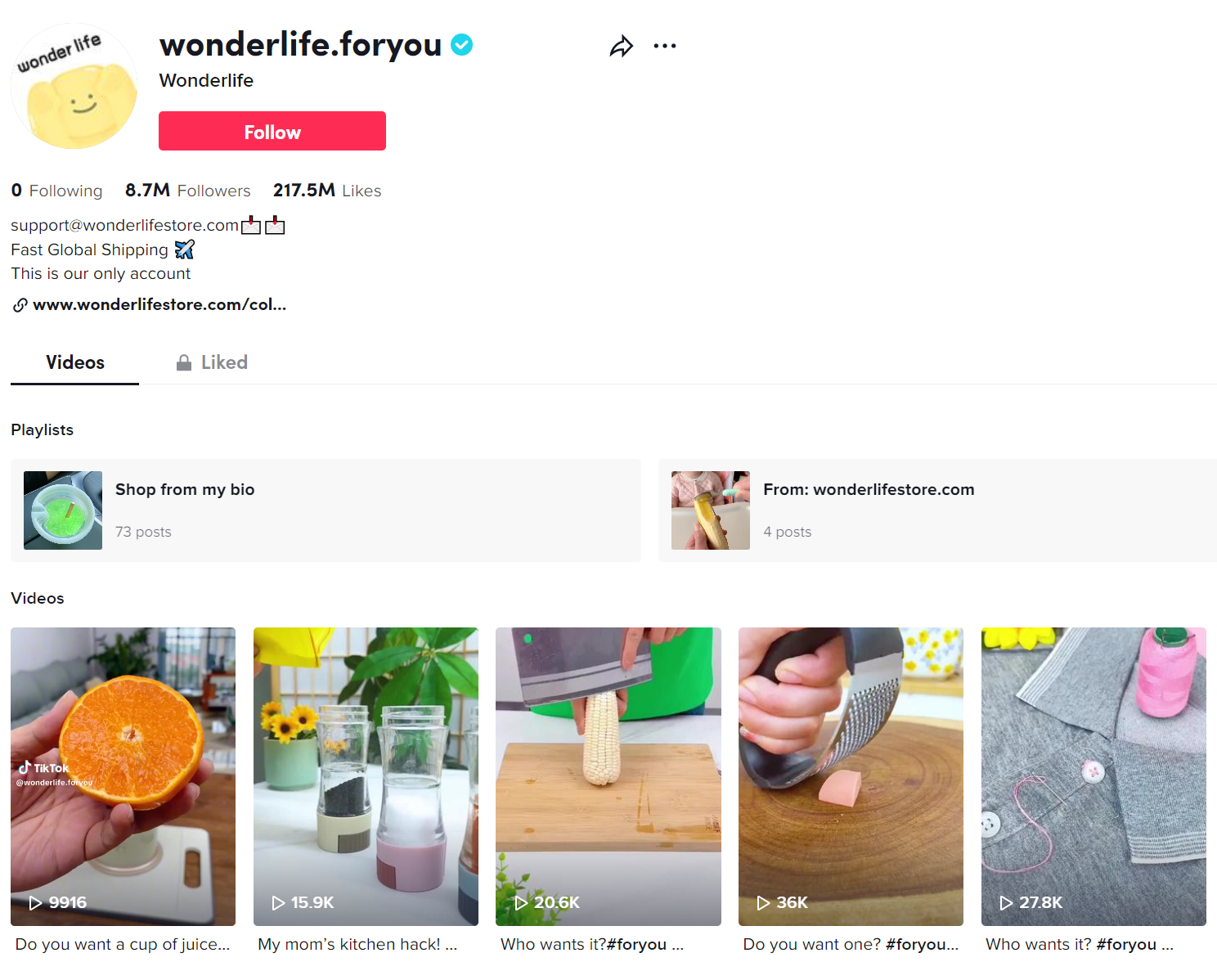Click the play count icon showing 9916
1217x980 pixels.
click(x=35, y=902)
